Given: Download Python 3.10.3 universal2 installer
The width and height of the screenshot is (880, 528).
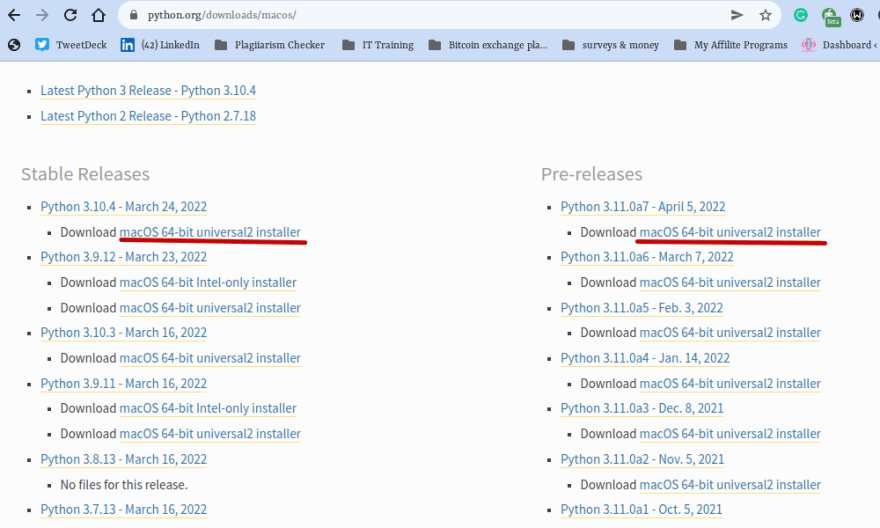Looking at the screenshot, I should point(210,358).
